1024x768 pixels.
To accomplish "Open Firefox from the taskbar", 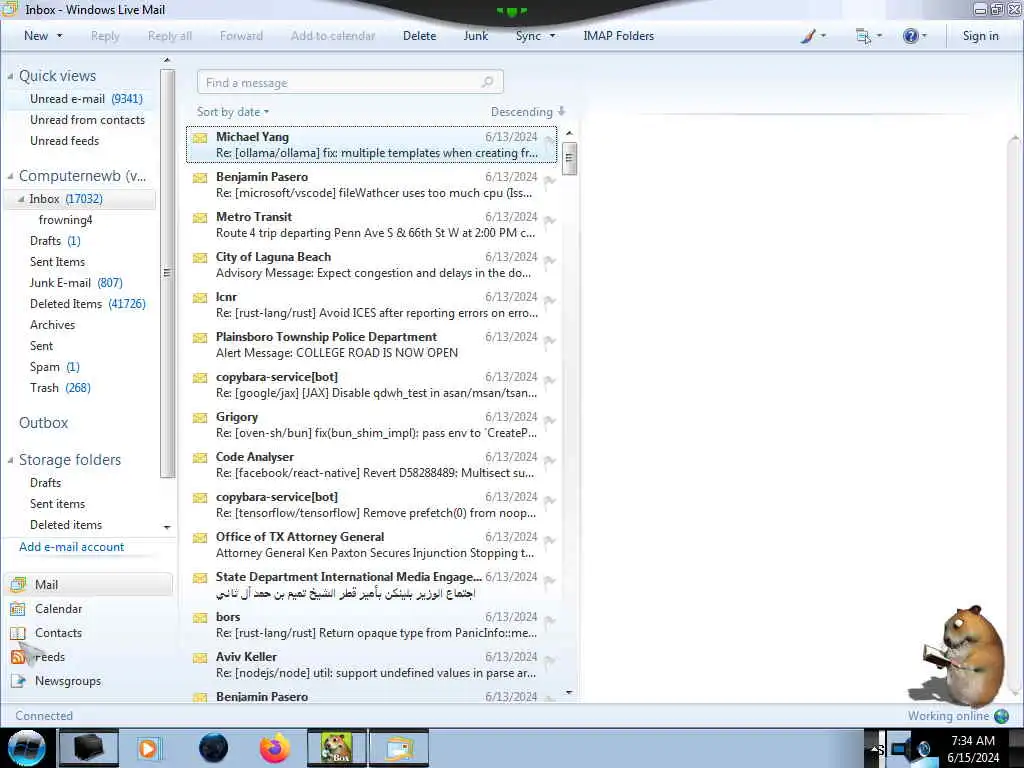I will tap(274, 748).
